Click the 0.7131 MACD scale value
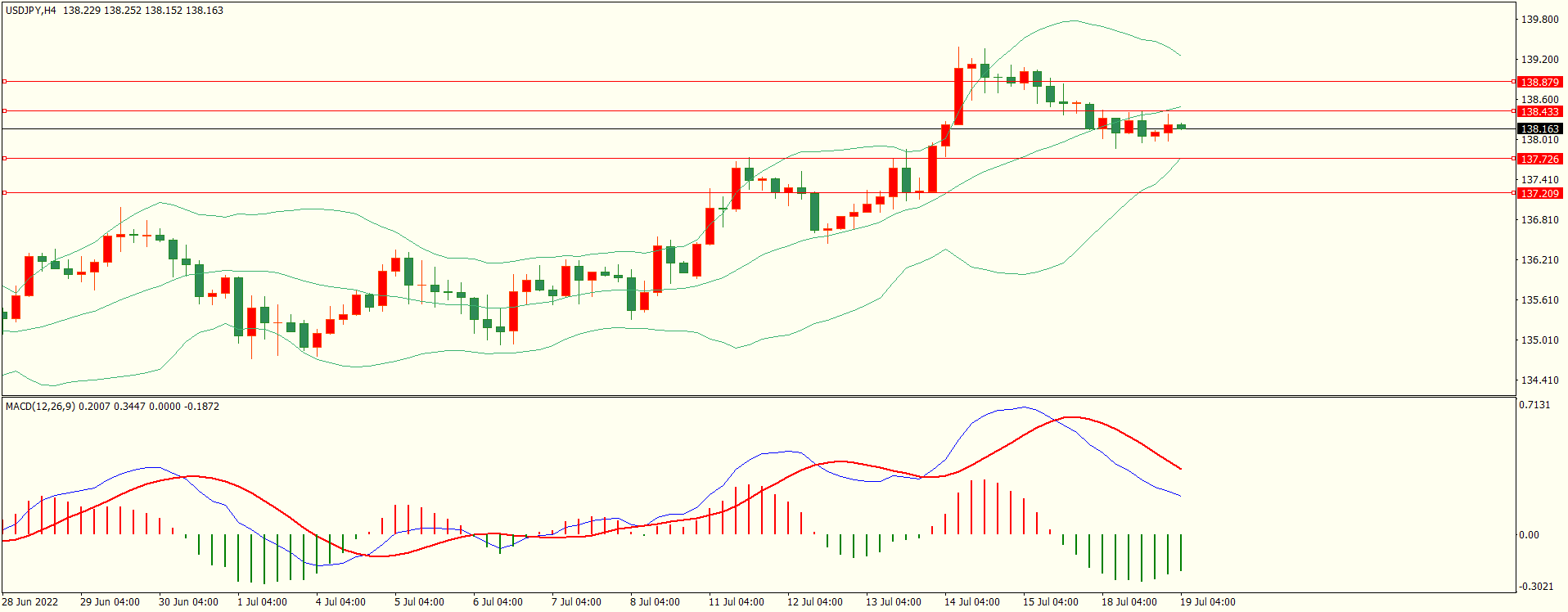 click(1534, 405)
